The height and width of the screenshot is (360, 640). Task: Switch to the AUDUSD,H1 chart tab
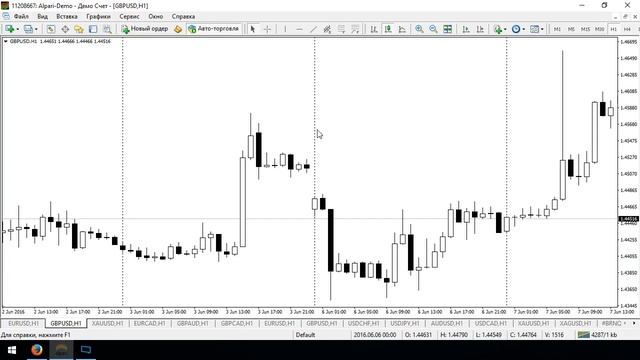point(447,323)
